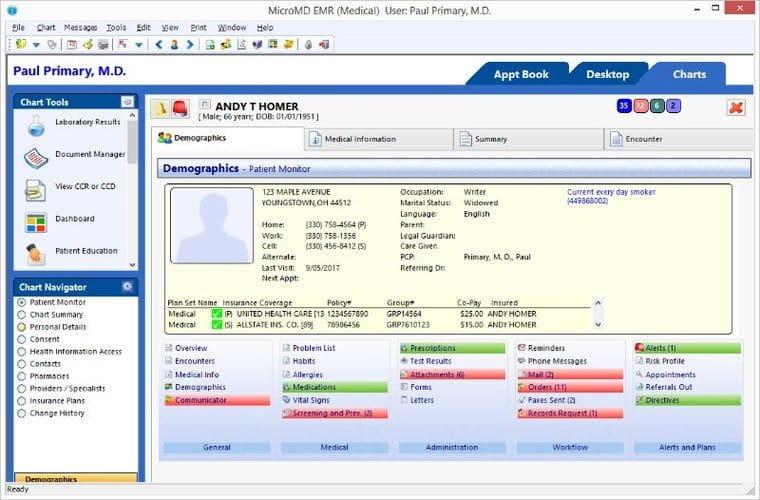Click the Chart Tools header options icon
Viewport: 760px width, 500px height.
pyautogui.click(x=127, y=102)
